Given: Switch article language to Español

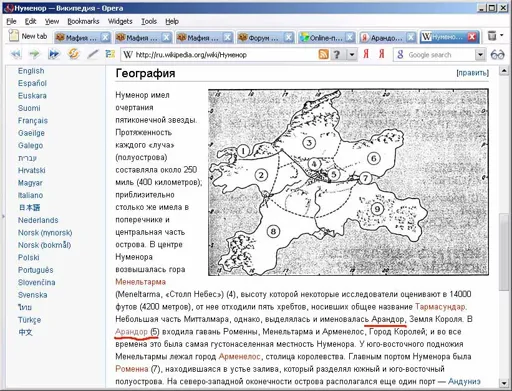Looking at the screenshot, I should point(32,83).
